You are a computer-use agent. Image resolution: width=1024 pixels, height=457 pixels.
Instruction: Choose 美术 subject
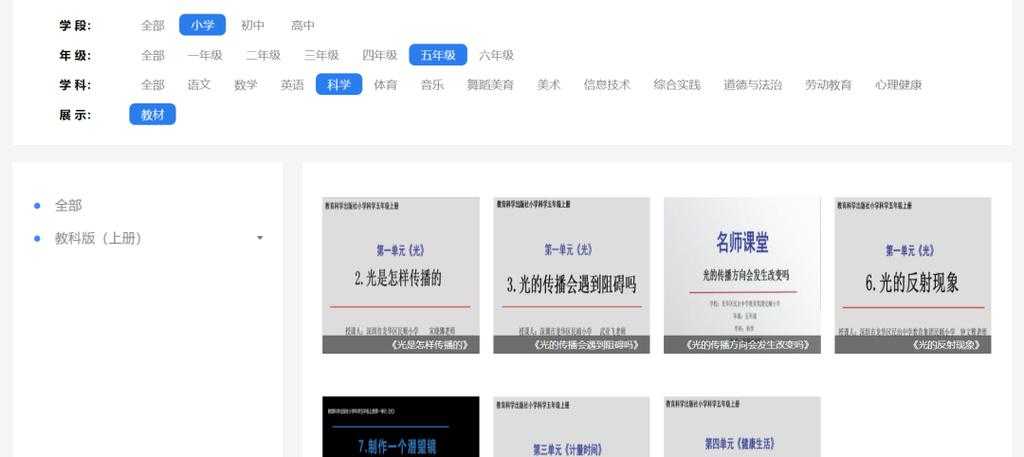point(549,85)
